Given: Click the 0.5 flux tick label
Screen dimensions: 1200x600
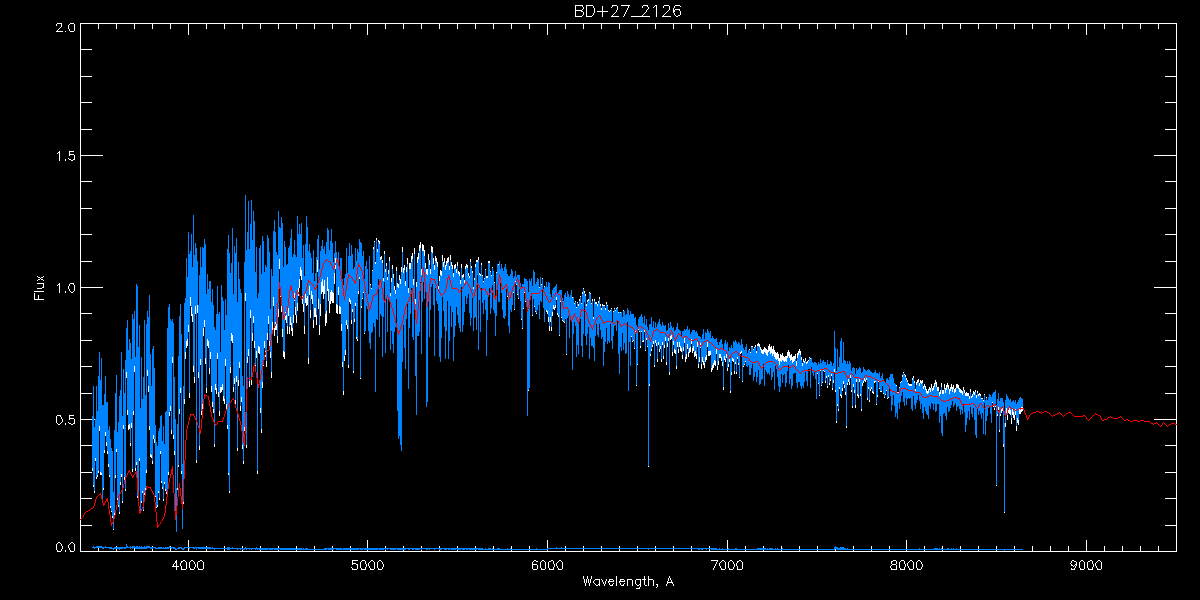Looking at the screenshot, I should [65, 418].
